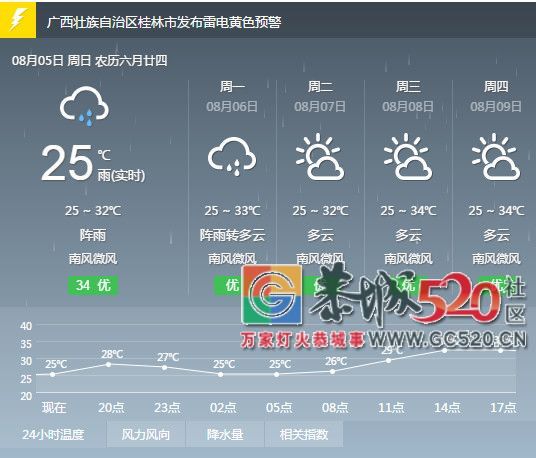Click the chart point above 17点
The image size is (536, 458).
pyautogui.click(x=500, y=350)
